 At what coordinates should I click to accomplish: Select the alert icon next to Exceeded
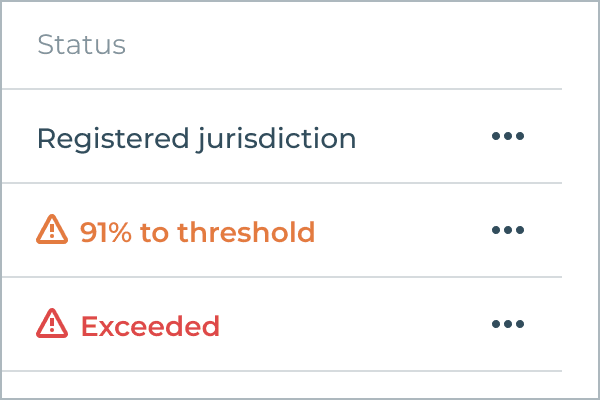click(x=52, y=323)
